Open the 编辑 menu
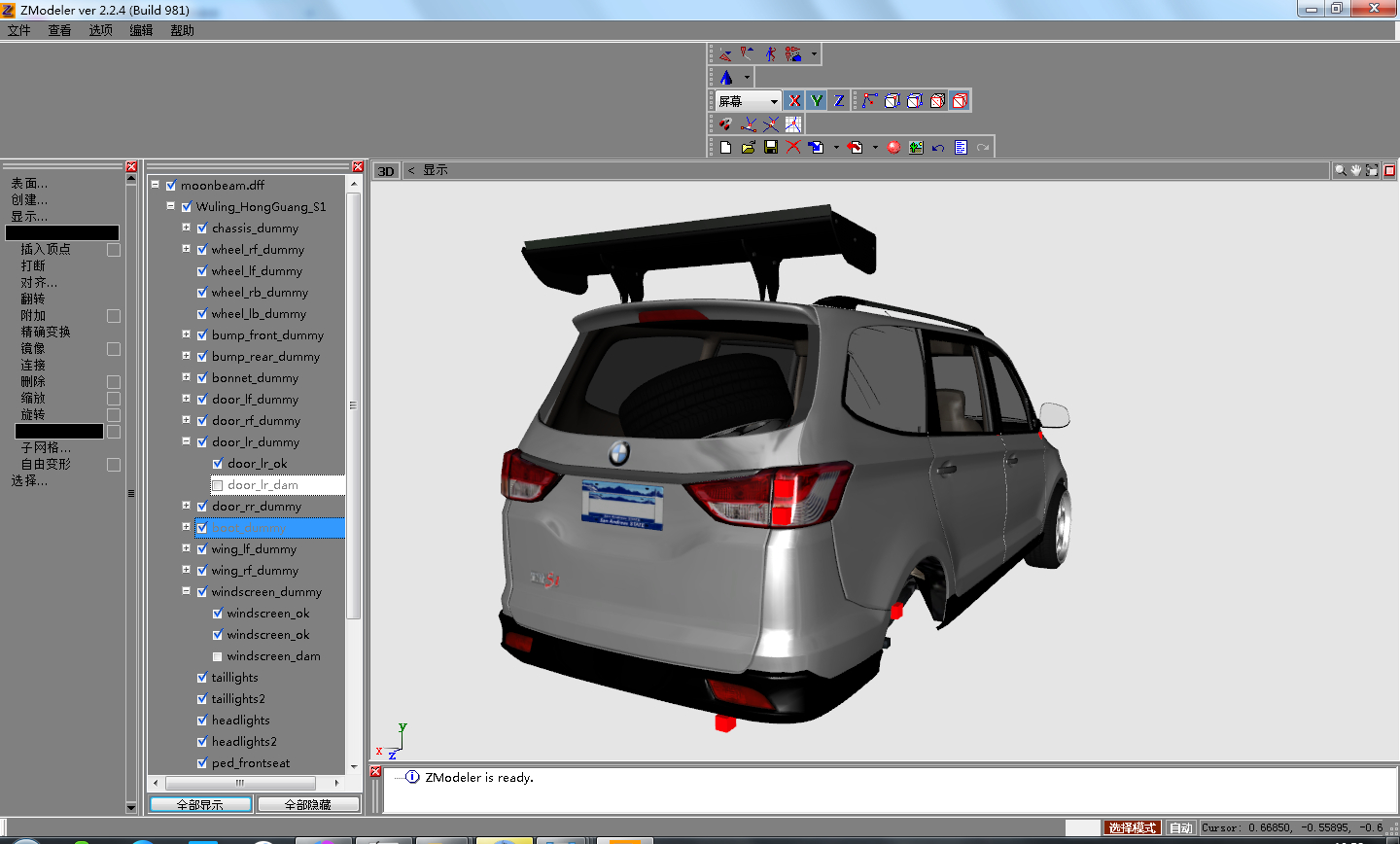 142,30
